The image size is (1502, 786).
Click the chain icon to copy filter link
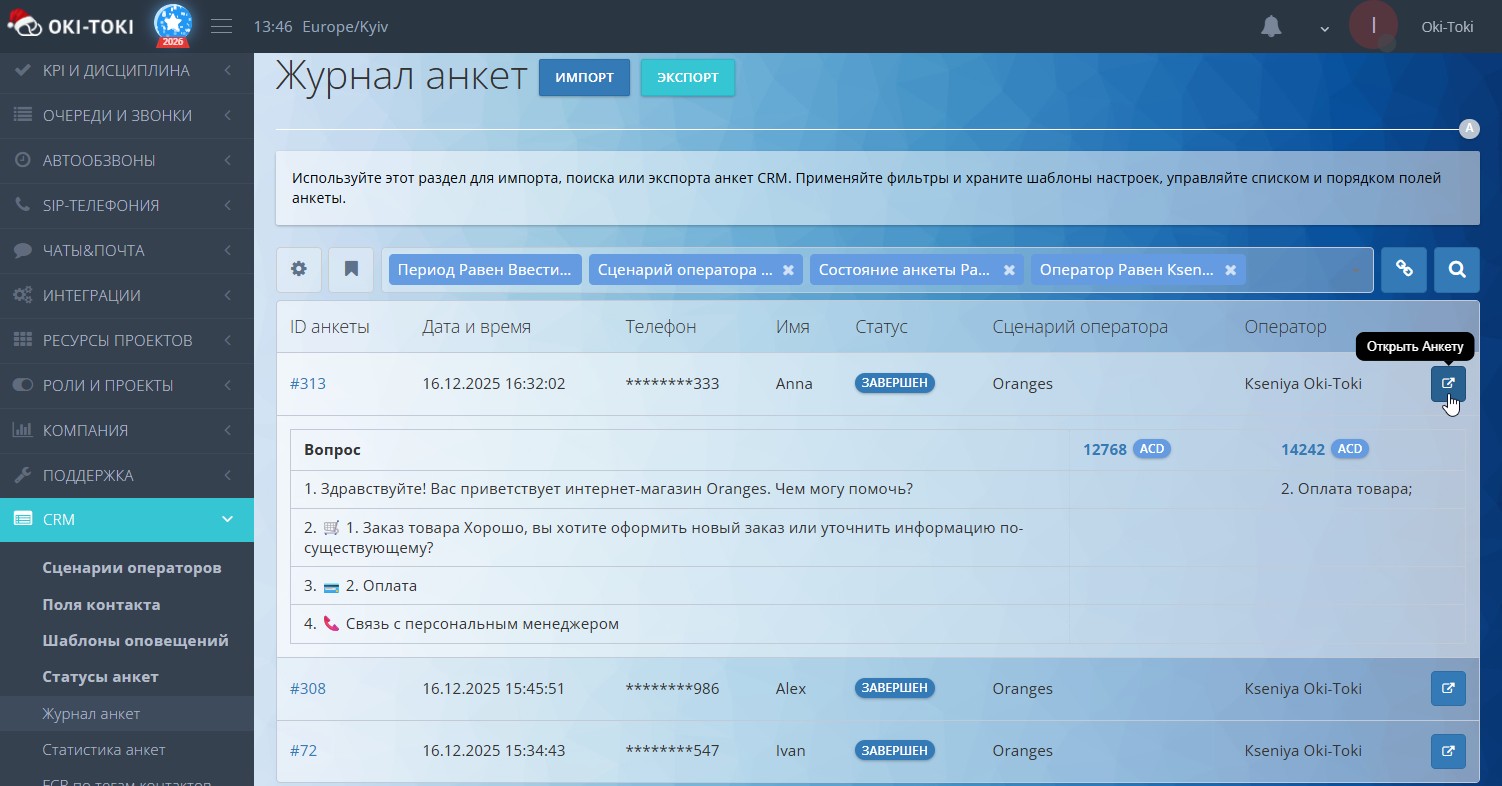[x=1403, y=269]
